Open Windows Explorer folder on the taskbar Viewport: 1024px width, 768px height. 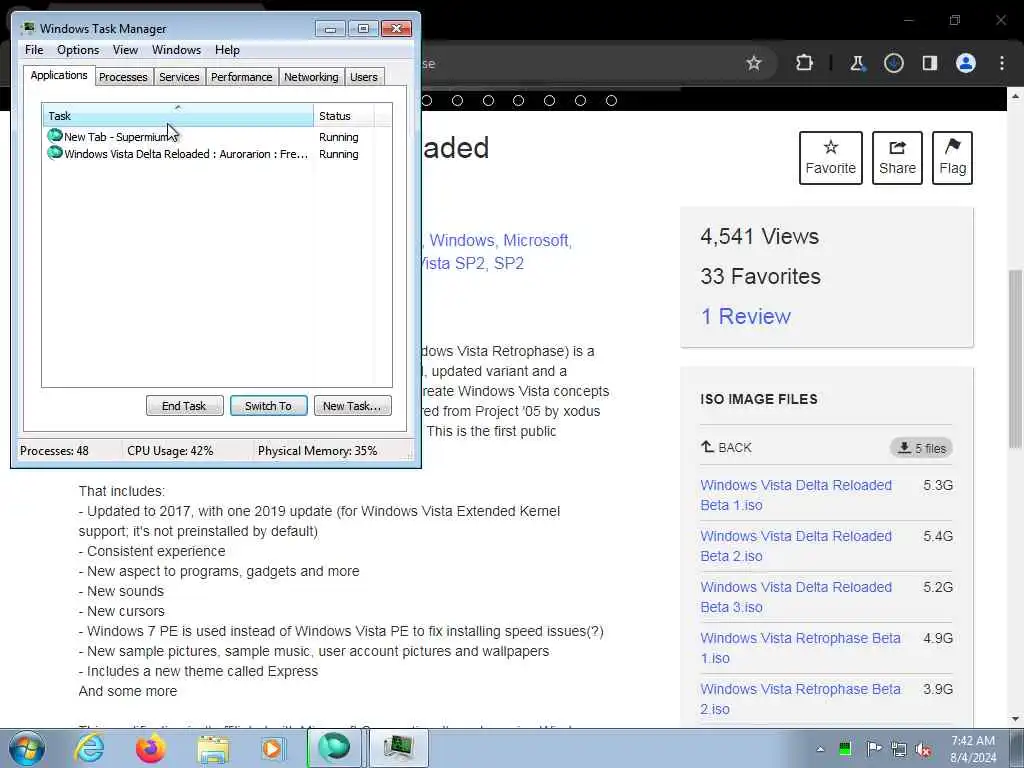[213, 748]
